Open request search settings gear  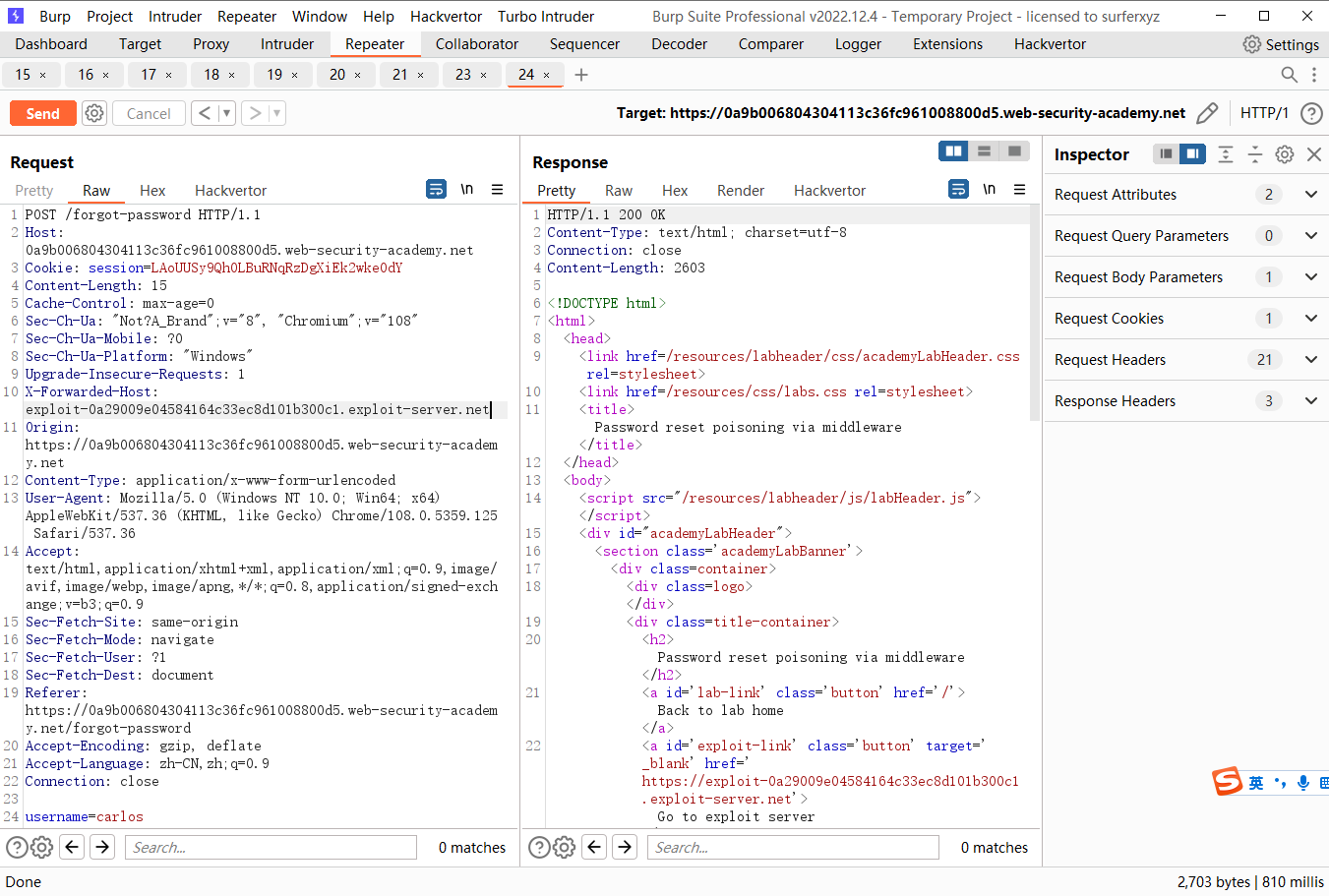(41, 847)
